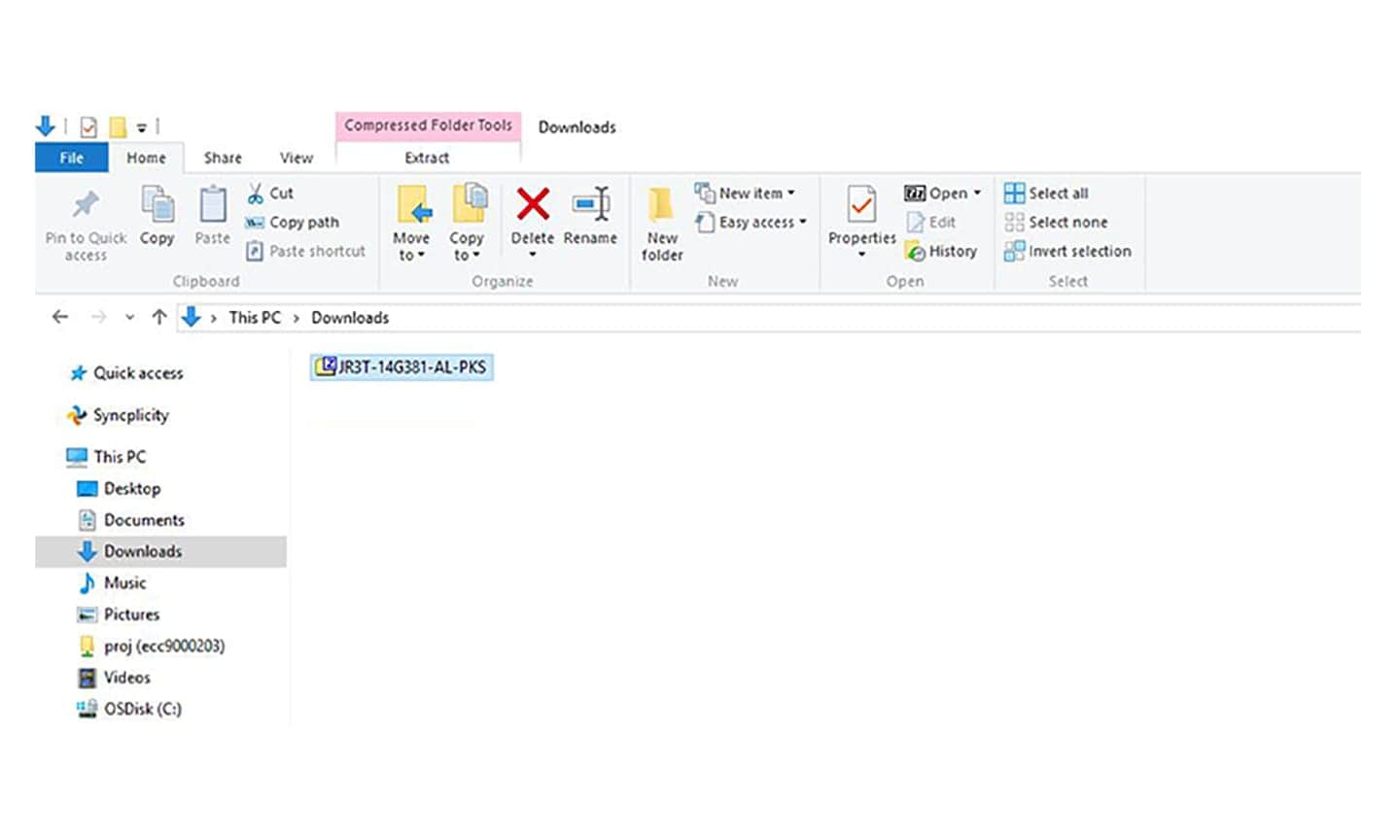This screenshot has width=1400, height=840.
Task: Navigate up one folder level with up arrow
Action: click(x=159, y=317)
